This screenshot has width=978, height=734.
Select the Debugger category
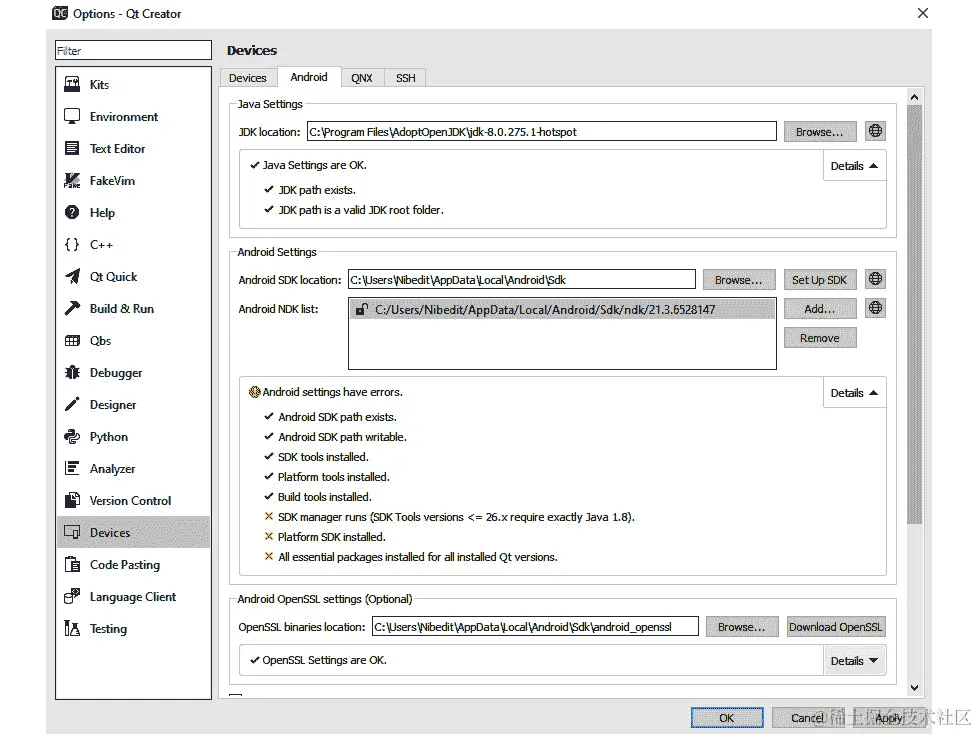click(133, 372)
